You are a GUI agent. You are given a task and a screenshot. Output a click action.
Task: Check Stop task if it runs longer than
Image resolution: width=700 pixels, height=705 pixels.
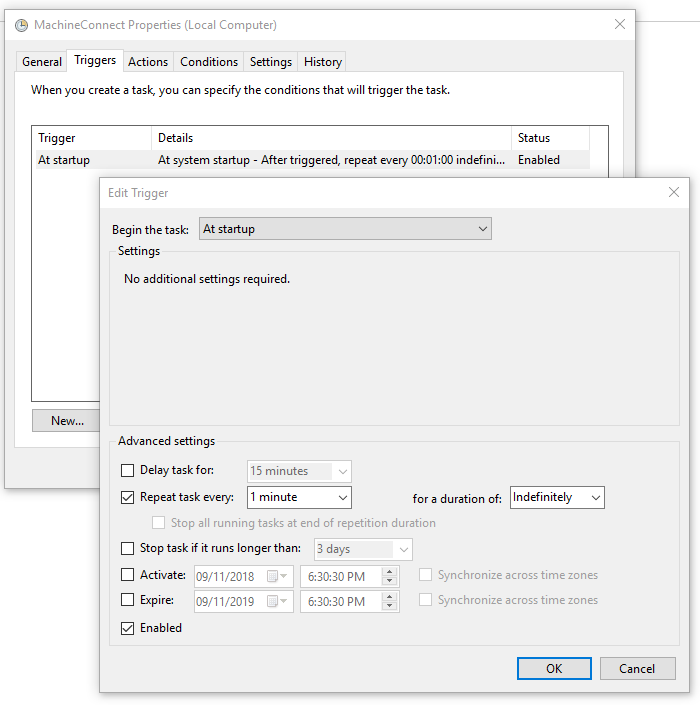127,549
